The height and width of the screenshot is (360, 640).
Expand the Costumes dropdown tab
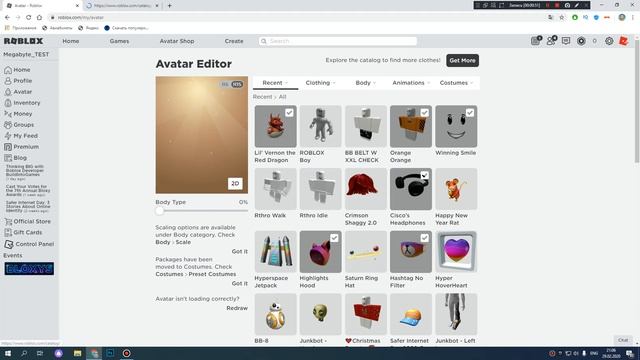point(456,83)
